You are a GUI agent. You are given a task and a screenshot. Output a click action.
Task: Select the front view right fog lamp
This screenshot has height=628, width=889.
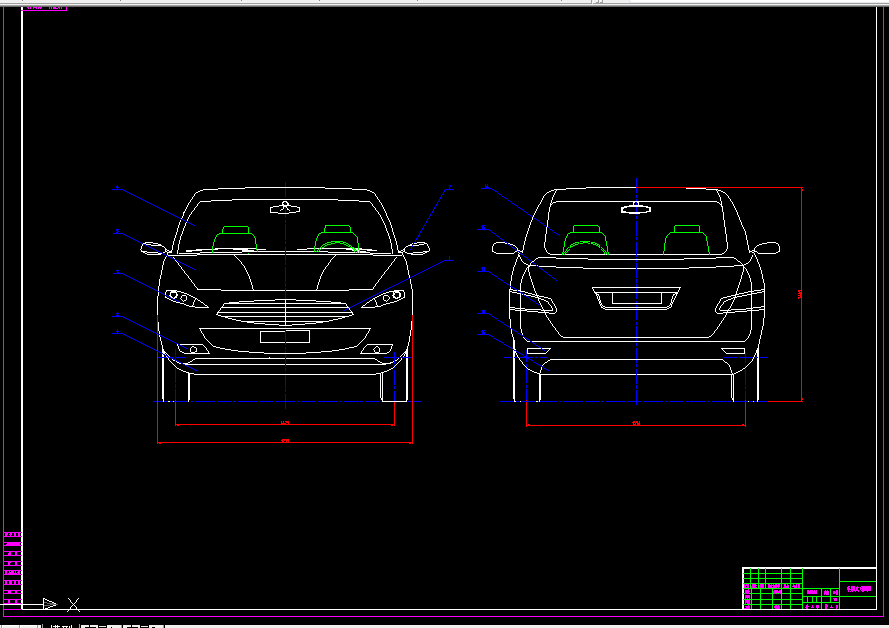pos(377,349)
